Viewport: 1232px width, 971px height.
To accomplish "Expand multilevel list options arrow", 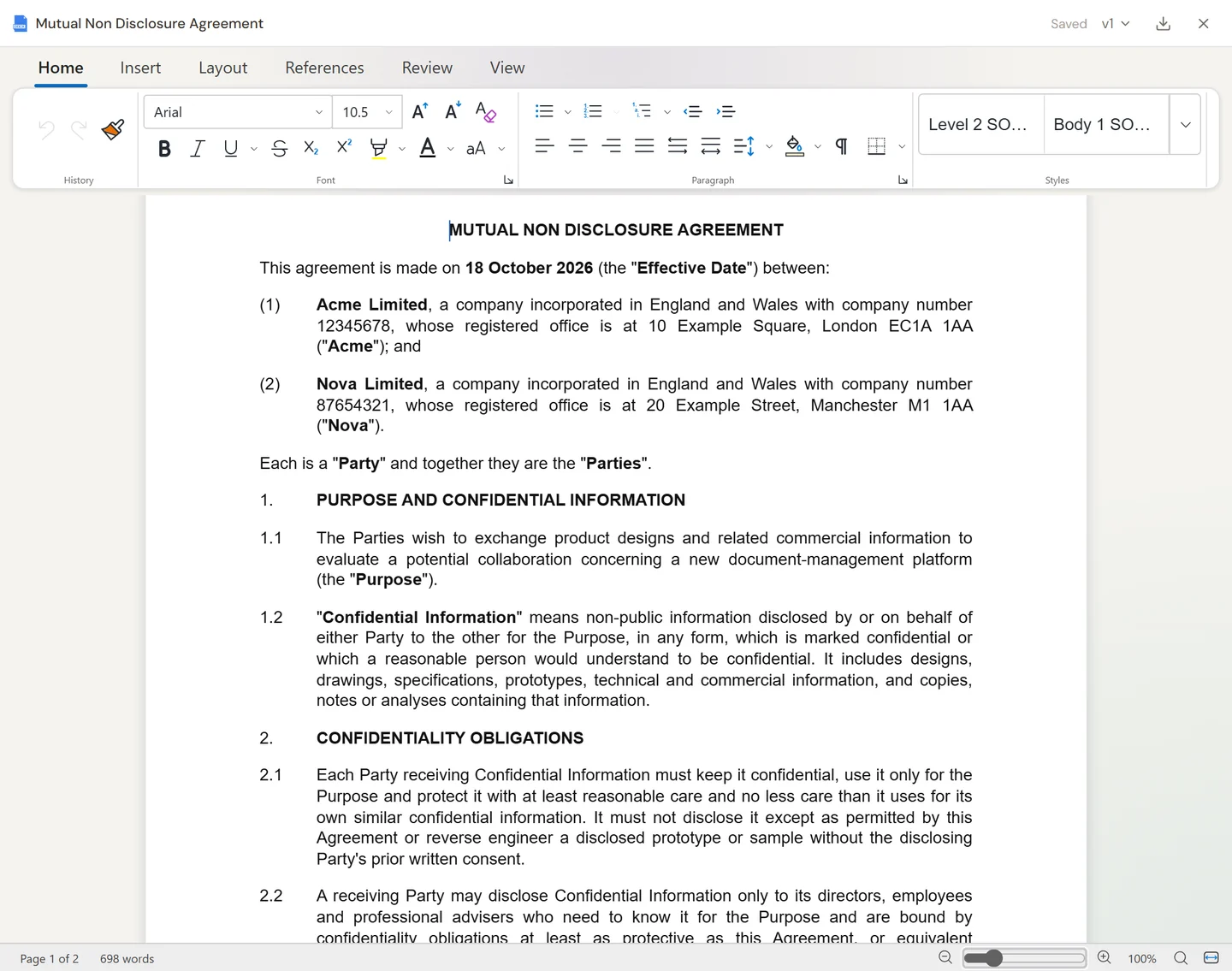I will [667, 112].
